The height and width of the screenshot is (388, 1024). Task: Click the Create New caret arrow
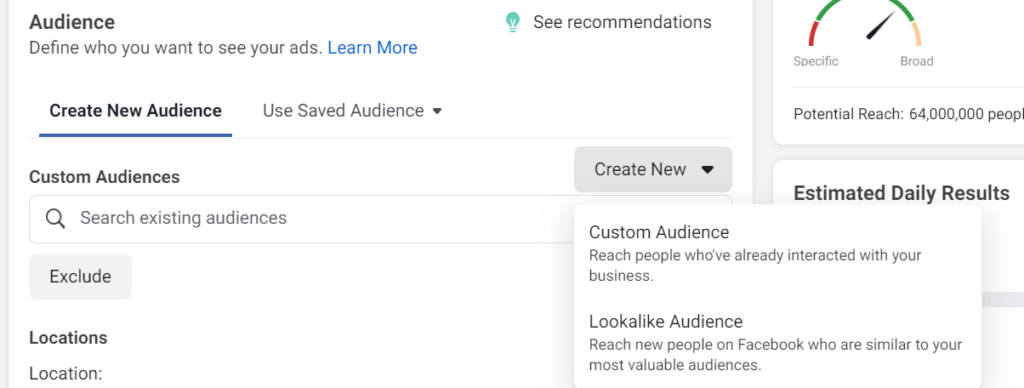pos(707,170)
